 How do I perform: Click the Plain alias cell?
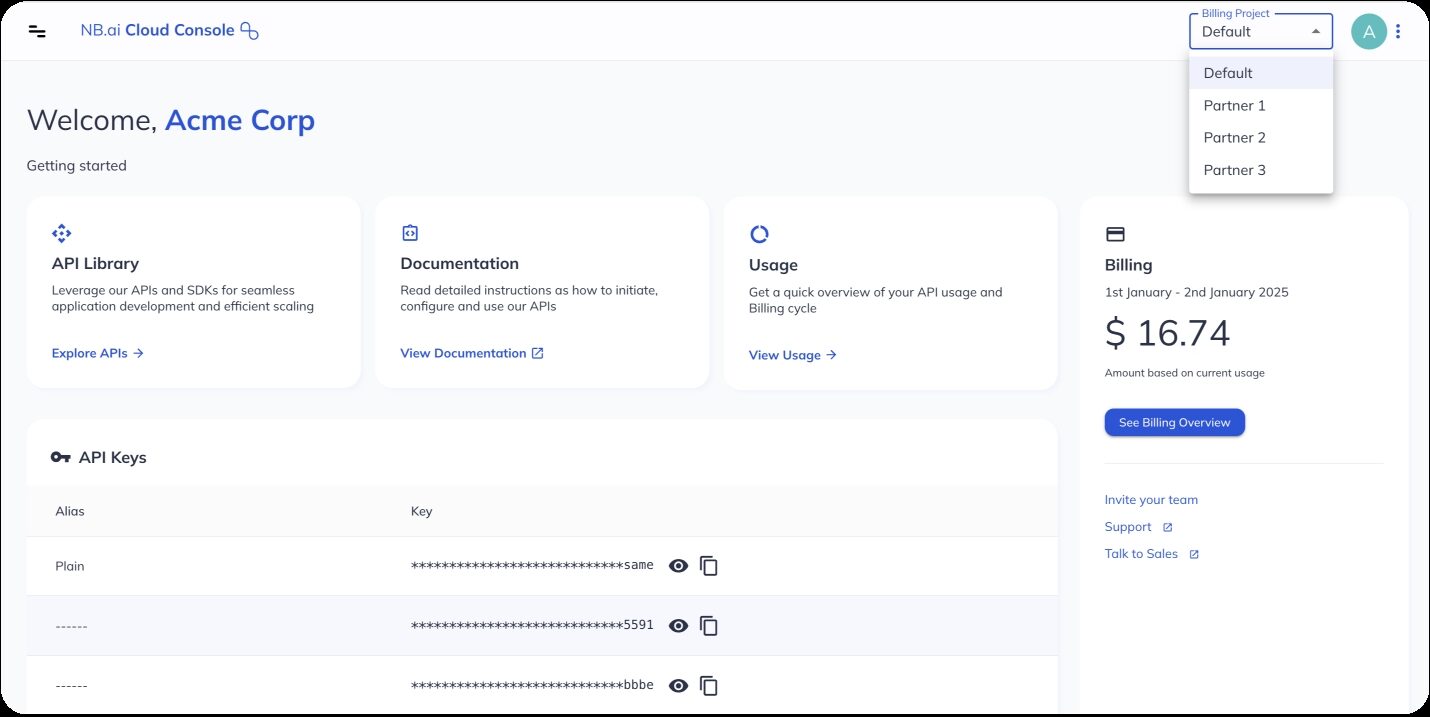tap(70, 566)
